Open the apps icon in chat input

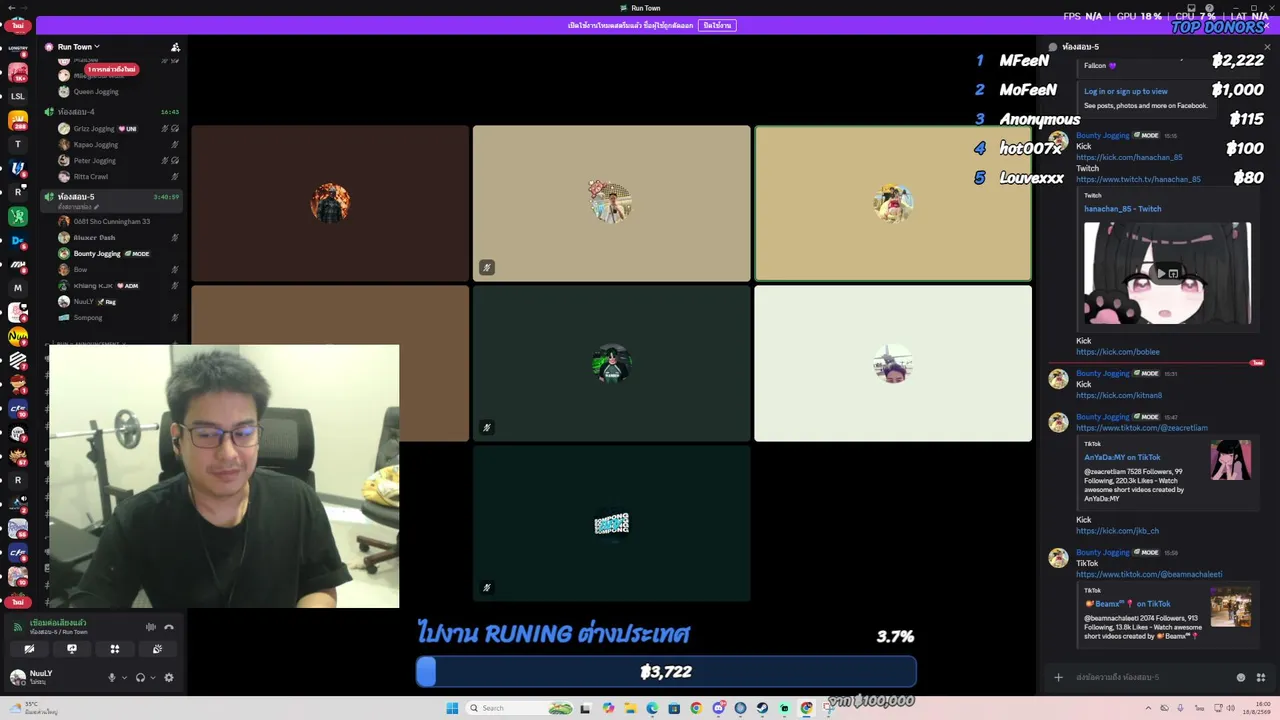1261,677
